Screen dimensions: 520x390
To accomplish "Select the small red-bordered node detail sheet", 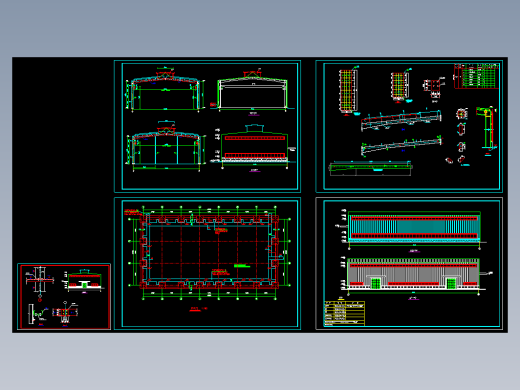I will click(x=64, y=296).
